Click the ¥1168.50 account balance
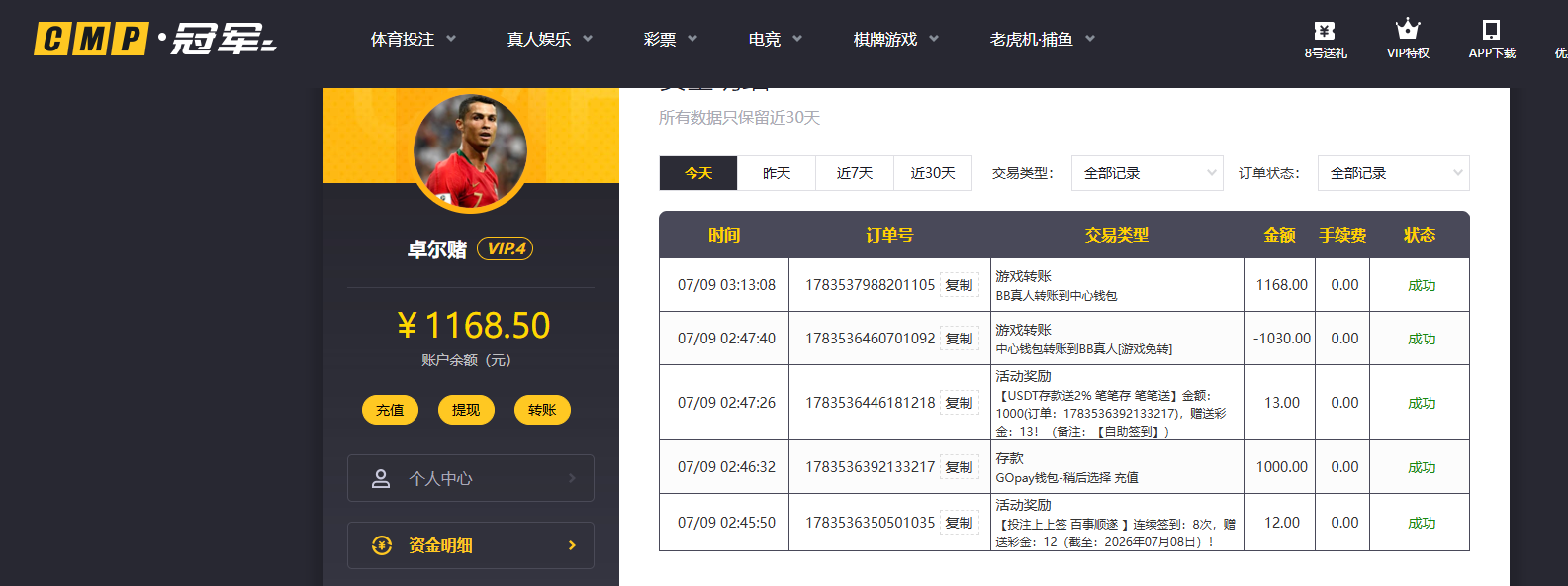This screenshot has height=586, width=1568. point(473,325)
